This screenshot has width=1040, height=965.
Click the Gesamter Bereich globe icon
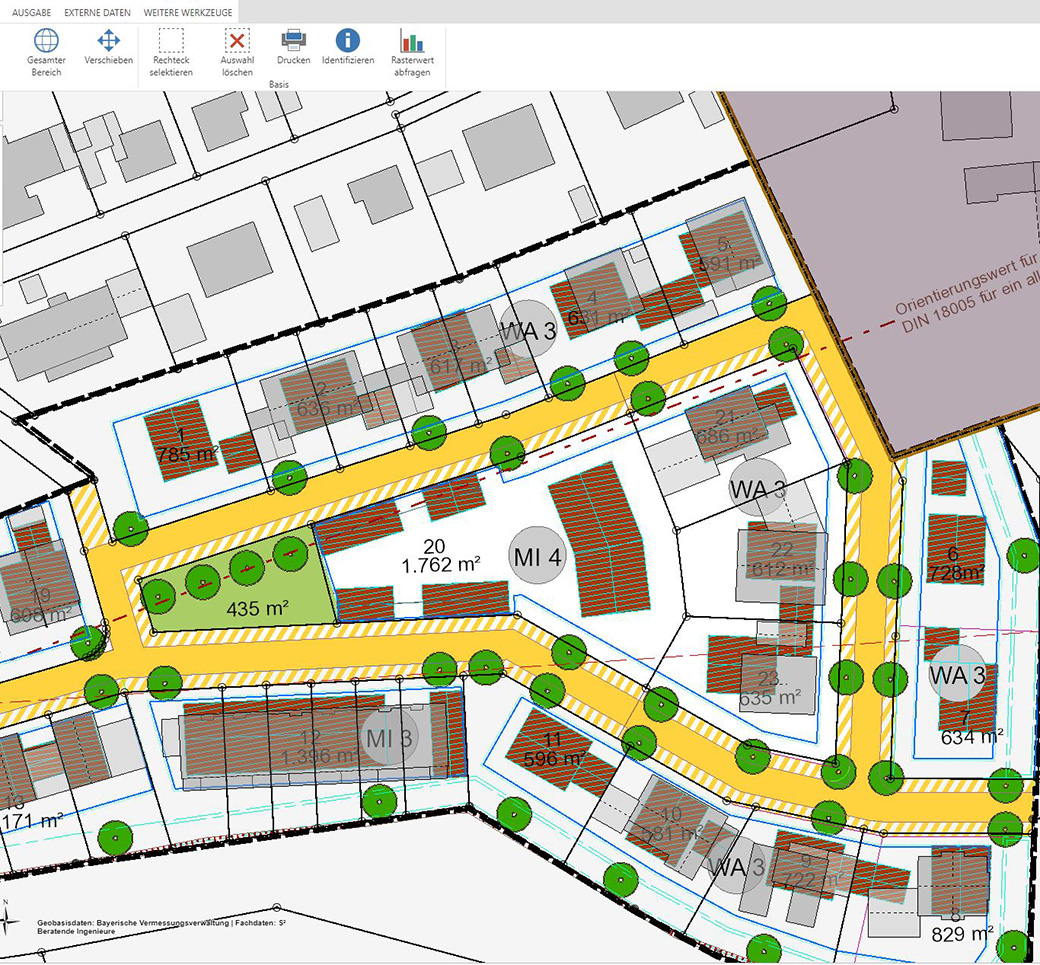tap(46, 40)
